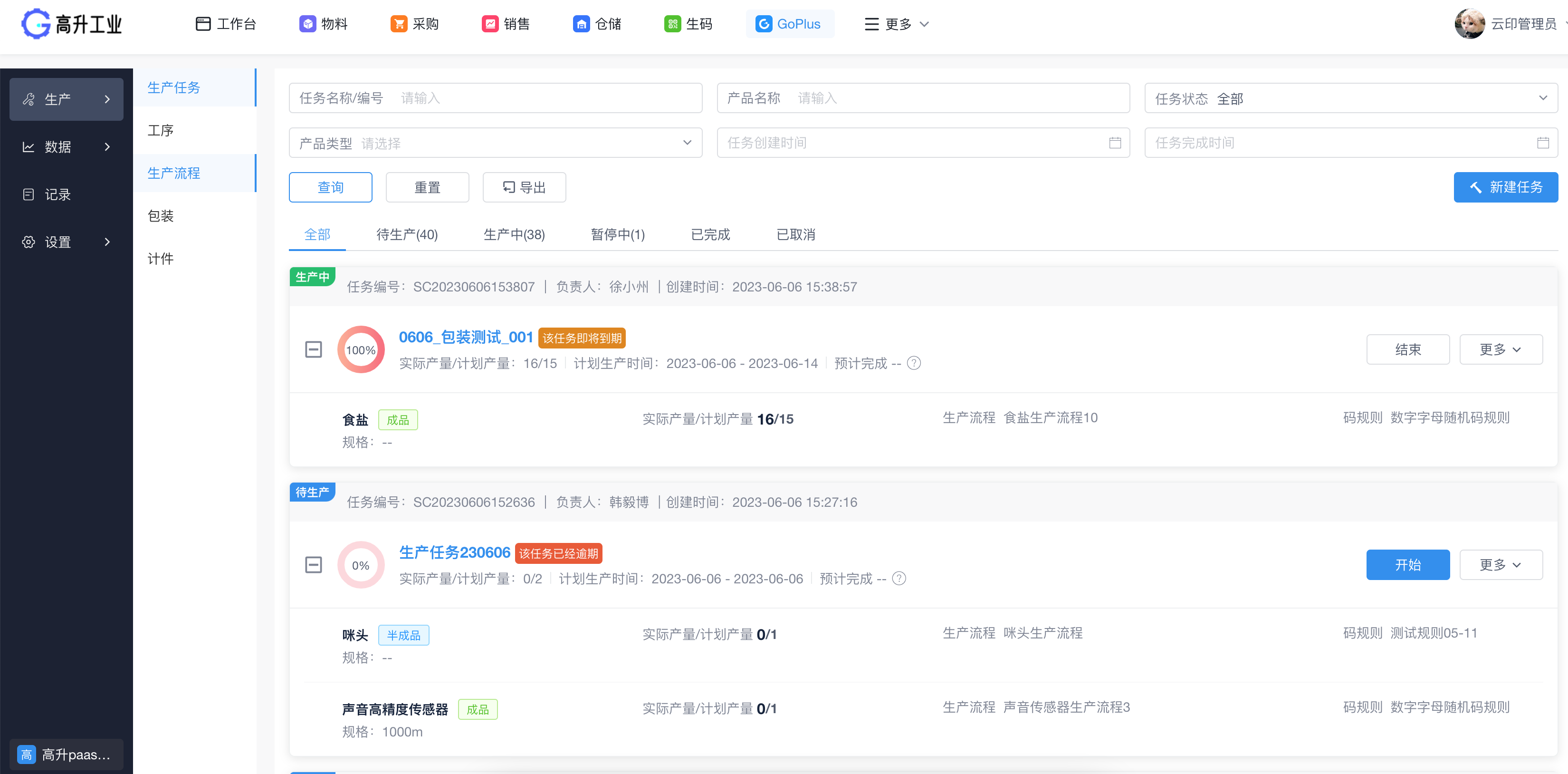The width and height of the screenshot is (1568, 774).
Task: Collapse the 0606_包装测试_001 task with minus box
Action: (x=314, y=349)
